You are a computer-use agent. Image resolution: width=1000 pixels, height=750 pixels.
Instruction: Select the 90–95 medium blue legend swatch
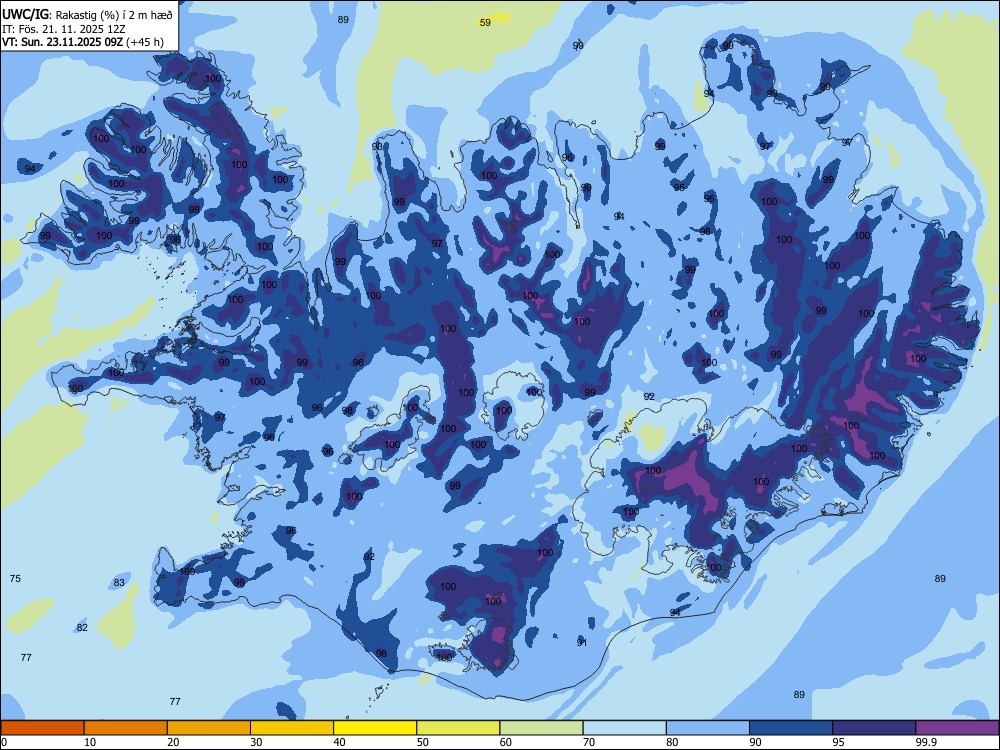(791, 728)
